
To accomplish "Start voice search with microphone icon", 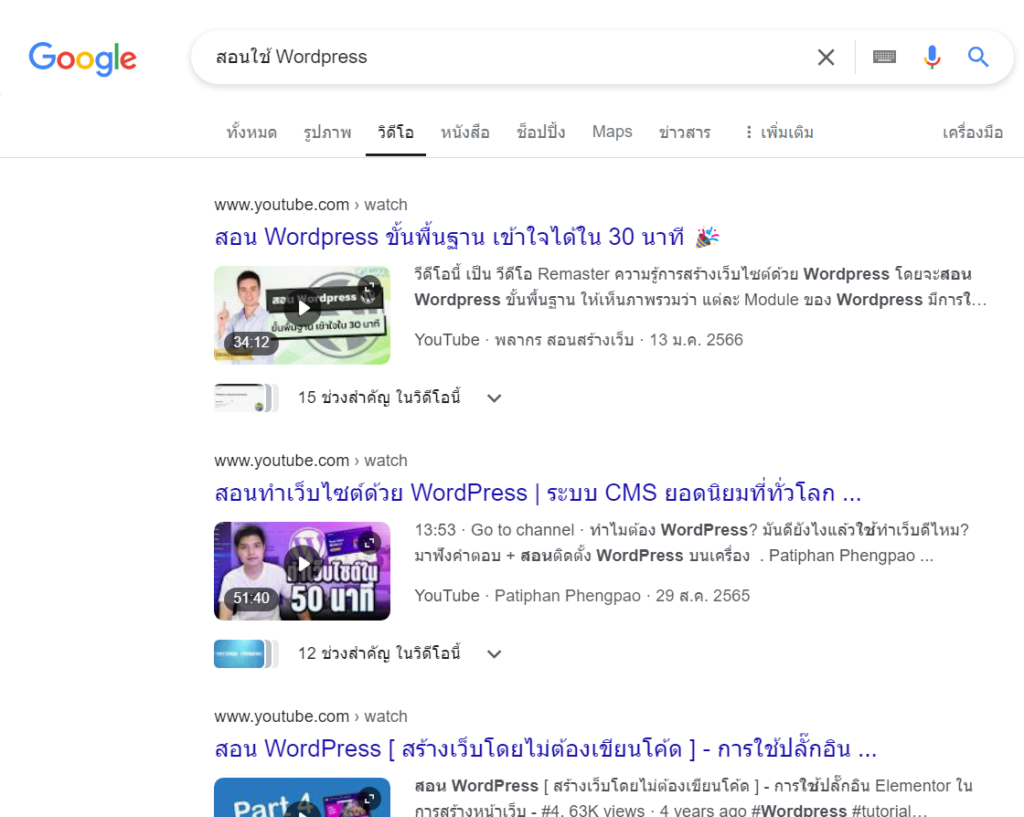I will coord(932,58).
